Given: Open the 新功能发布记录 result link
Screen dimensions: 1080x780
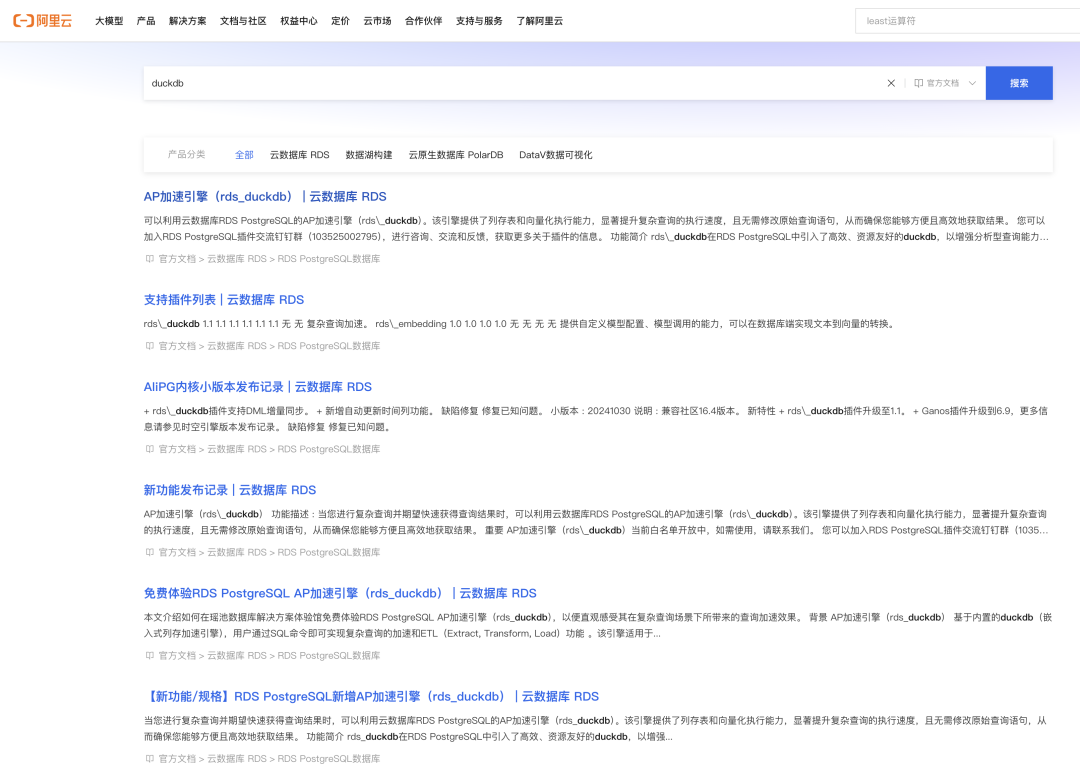Looking at the screenshot, I should pos(230,490).
